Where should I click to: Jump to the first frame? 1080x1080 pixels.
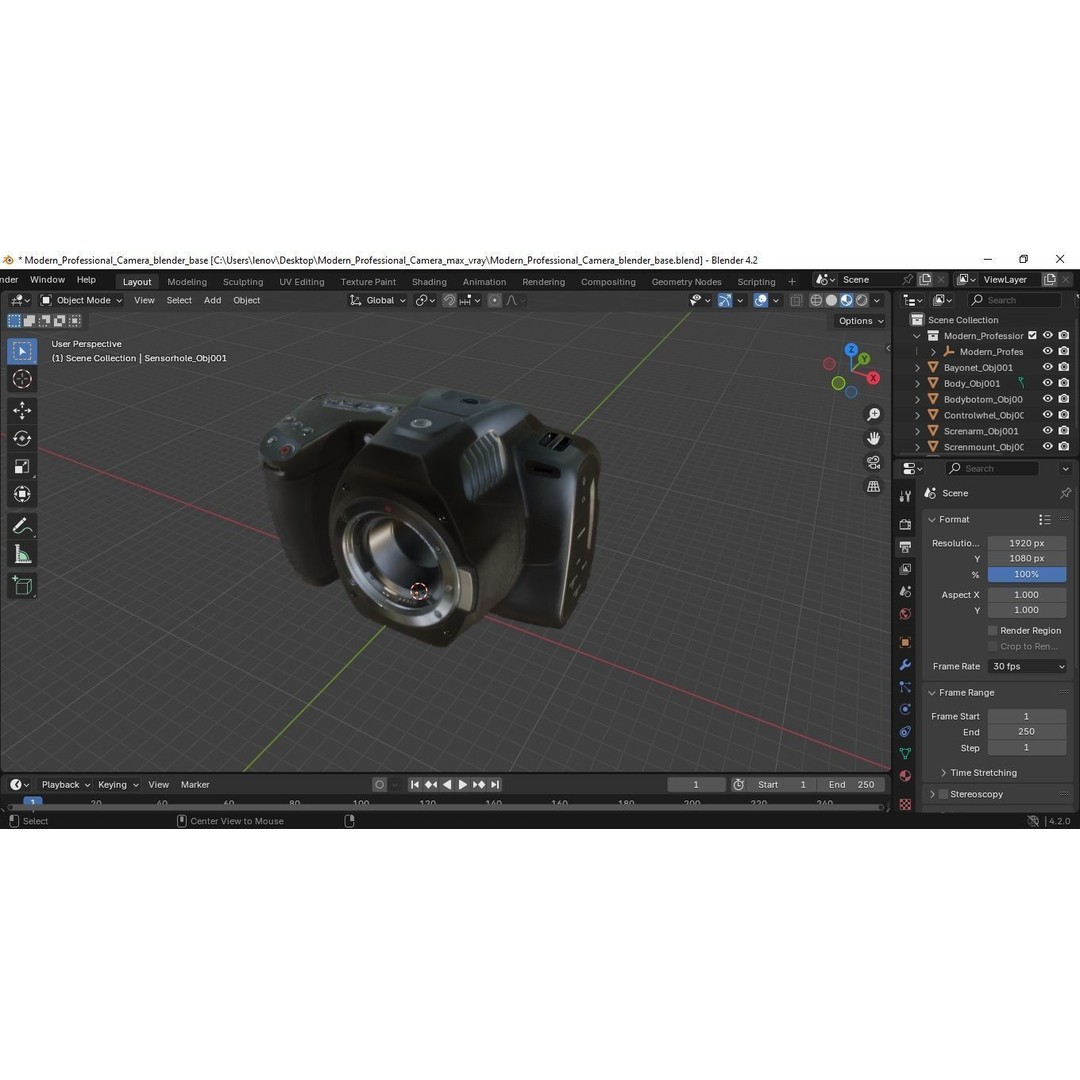click(x=415, y=785)
